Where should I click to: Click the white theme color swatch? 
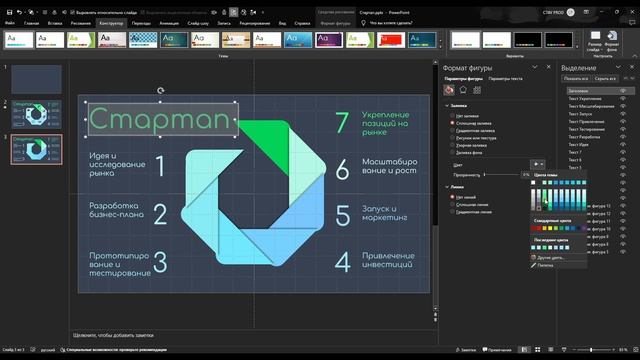(x=533, y=182)
